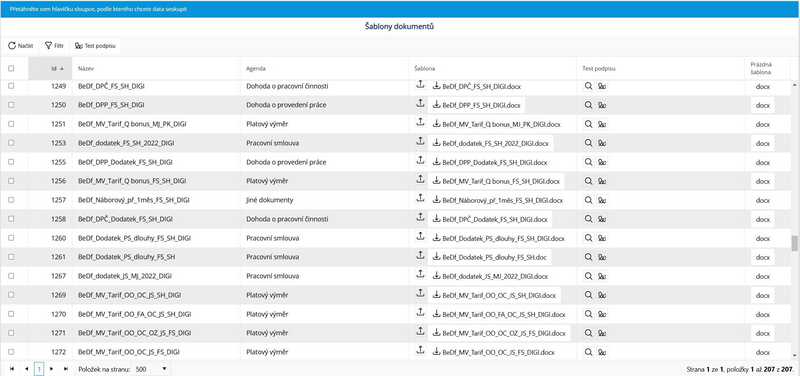Go to next page in pager

(x=51, y=368)
